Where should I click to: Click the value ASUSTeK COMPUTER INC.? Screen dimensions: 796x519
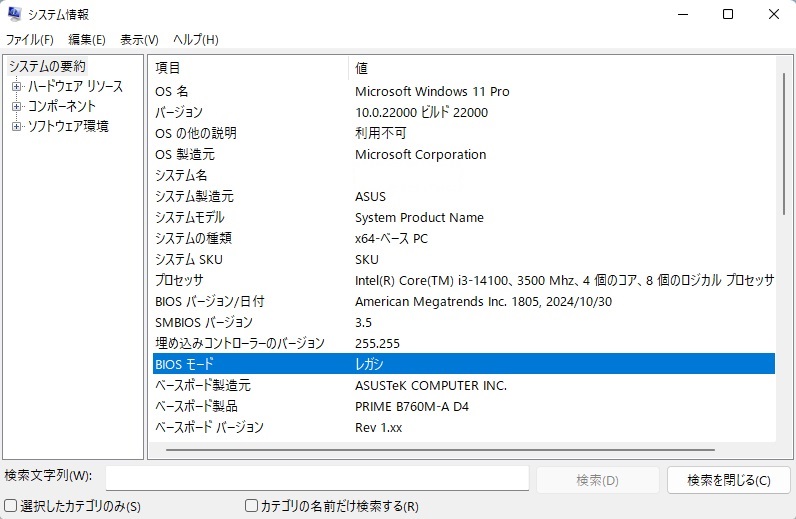pyautogui.click(x=431, y=385)
